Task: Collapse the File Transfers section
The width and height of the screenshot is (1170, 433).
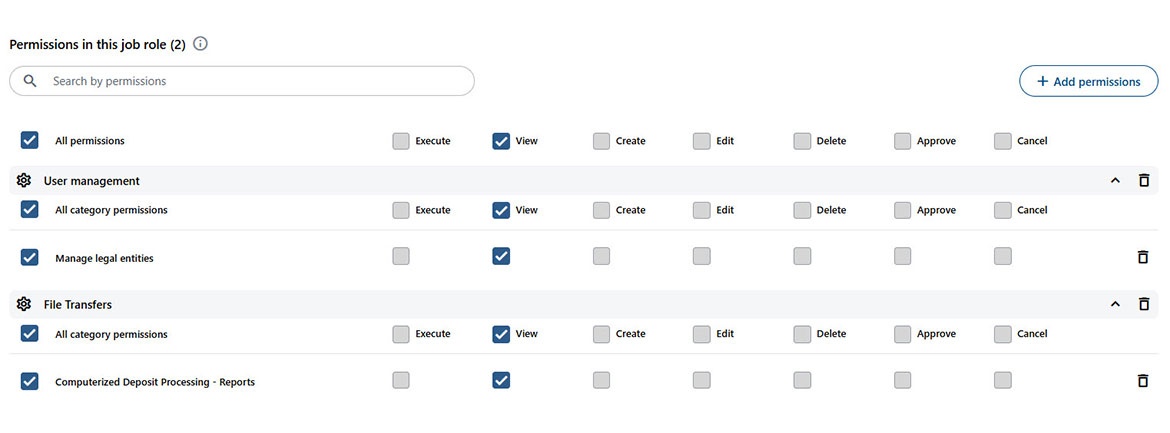Action: tap(1115, 304)
